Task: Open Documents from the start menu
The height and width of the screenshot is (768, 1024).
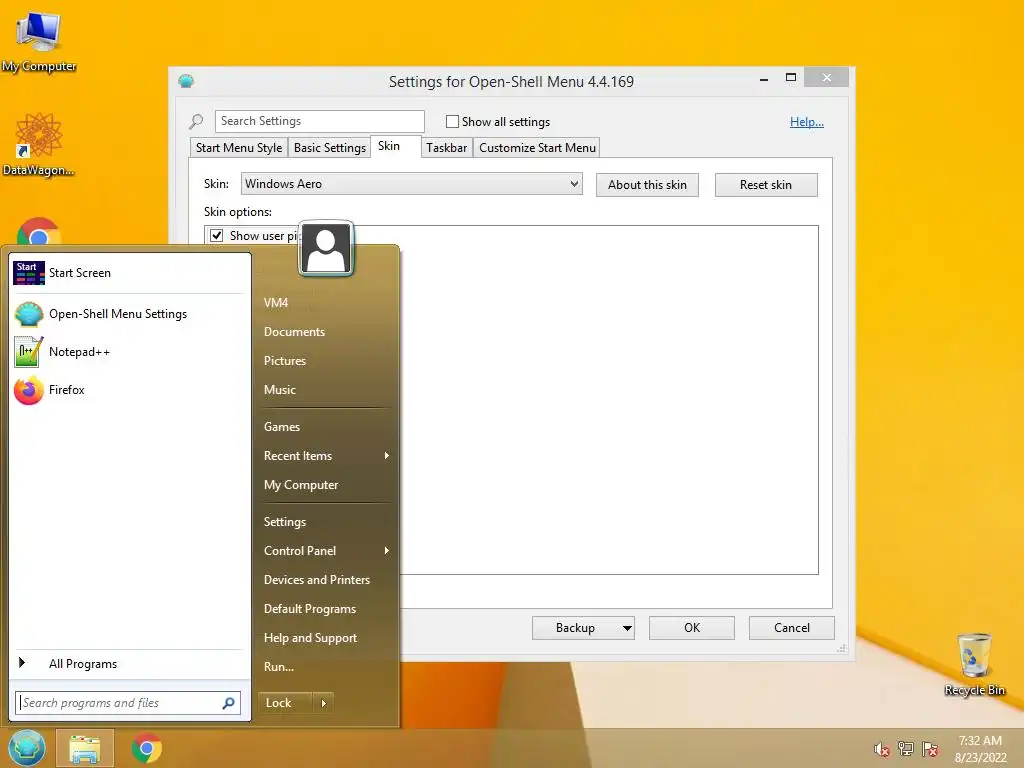Action: click(327, 332)
